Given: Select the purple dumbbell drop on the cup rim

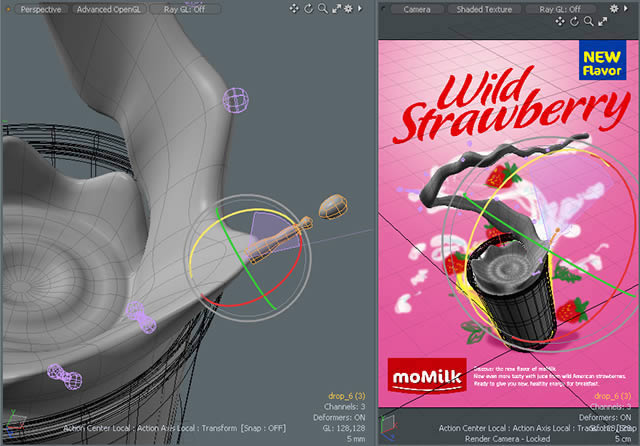Looking at the screenshot, I should coord(141,317).
